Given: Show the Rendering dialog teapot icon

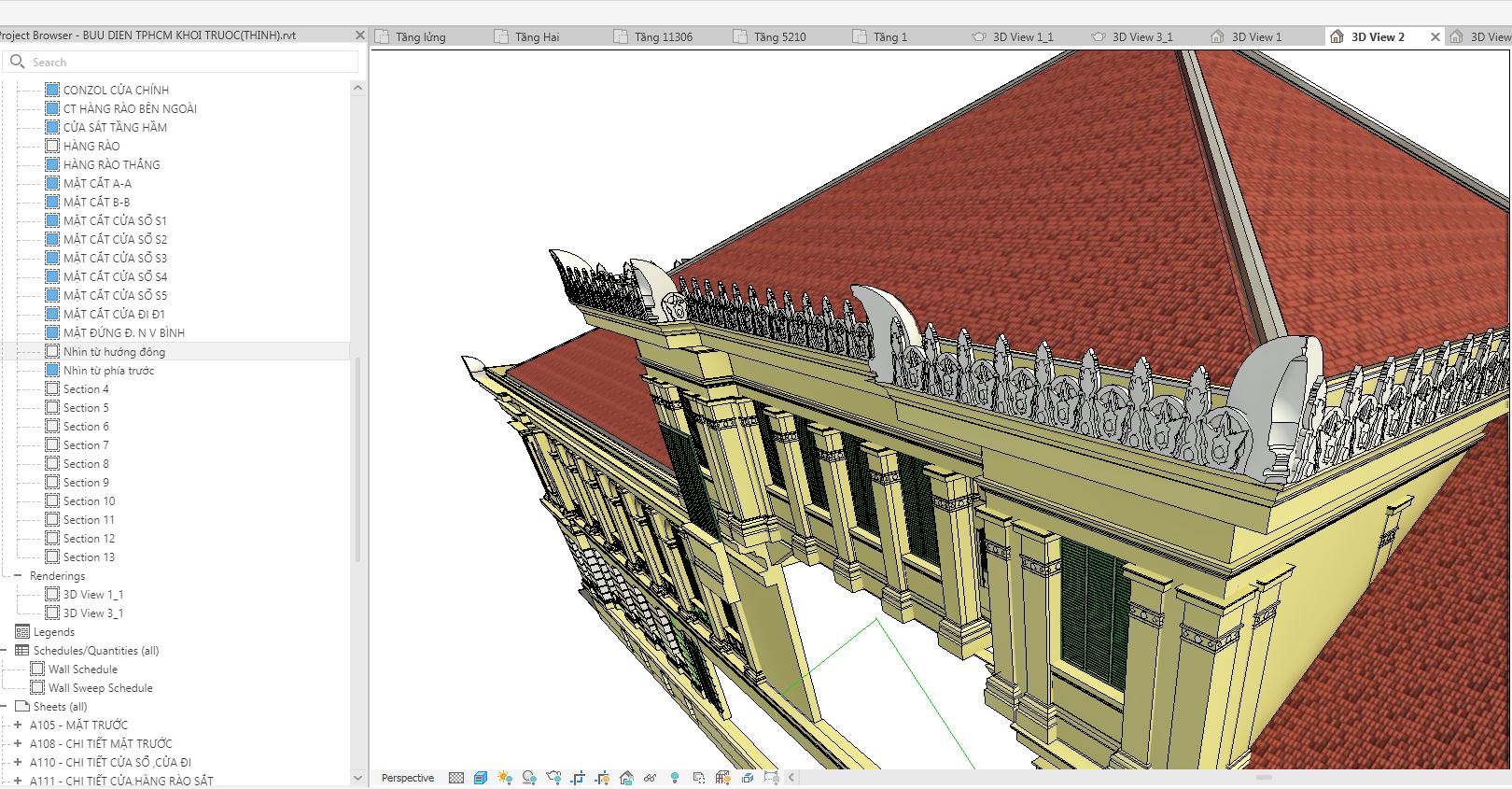Looking at the screenshot, I should tap(553, 778).
